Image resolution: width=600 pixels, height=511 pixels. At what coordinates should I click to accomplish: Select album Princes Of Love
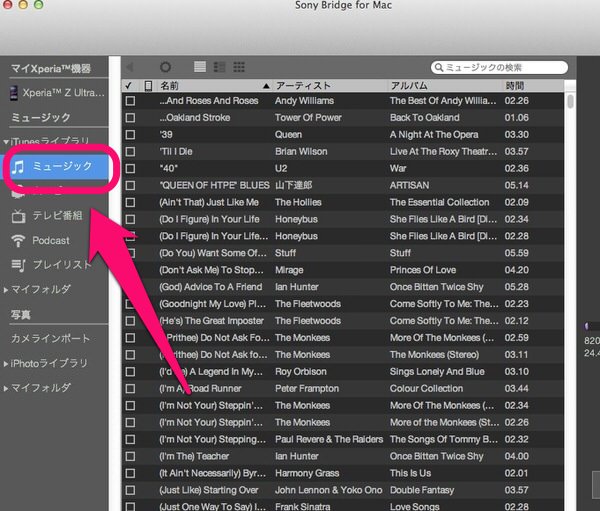click(x=423, y=270)
